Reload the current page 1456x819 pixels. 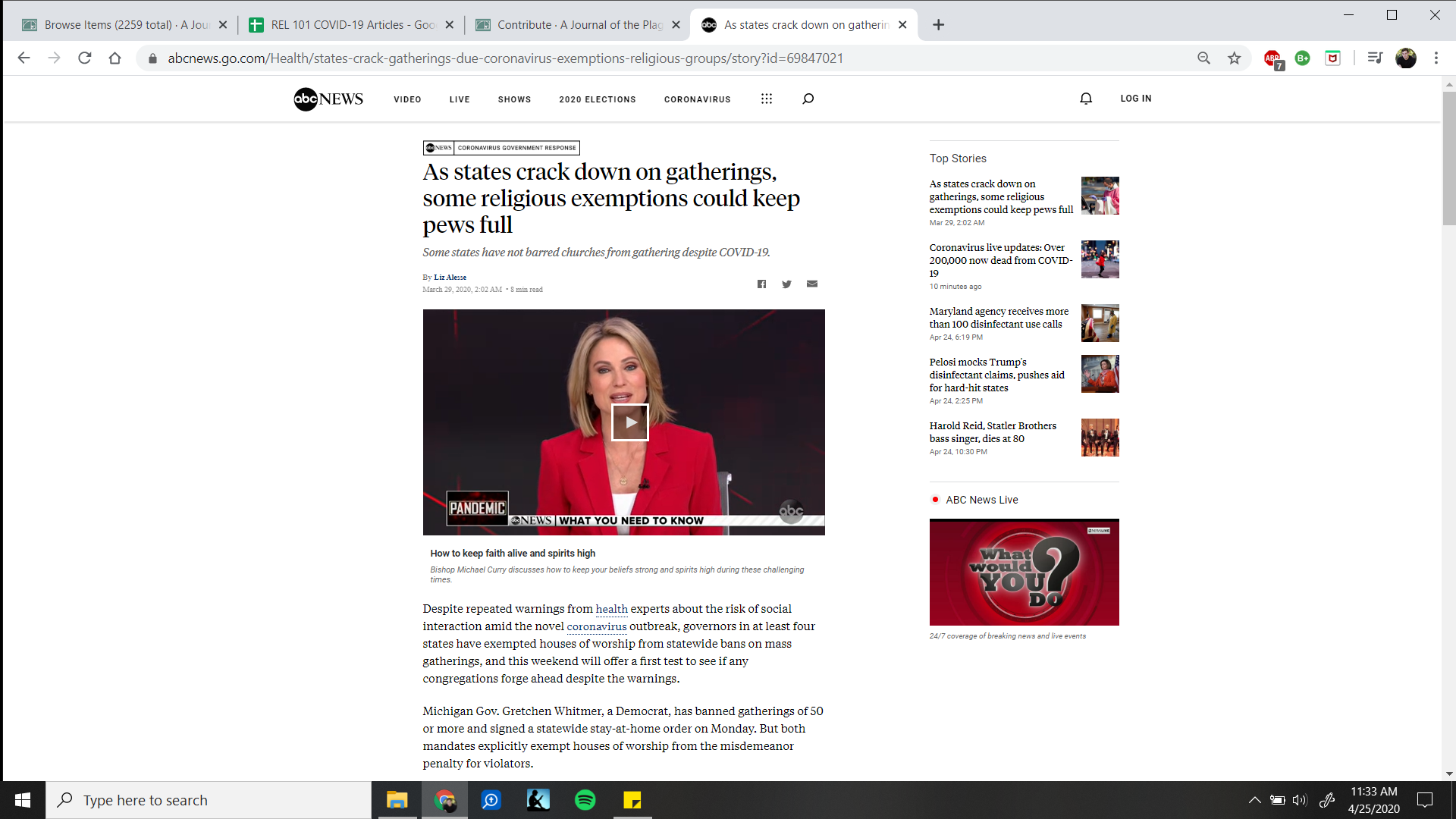tap(85, 58)
